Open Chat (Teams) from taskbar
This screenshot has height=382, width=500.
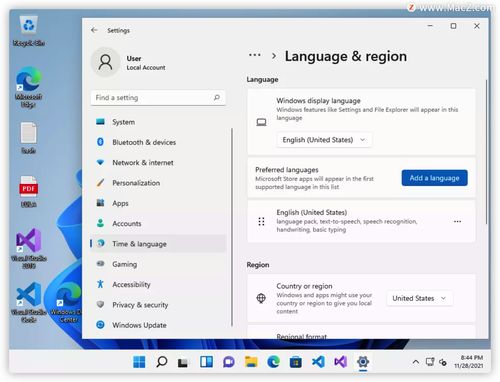[x=229, y=362]
